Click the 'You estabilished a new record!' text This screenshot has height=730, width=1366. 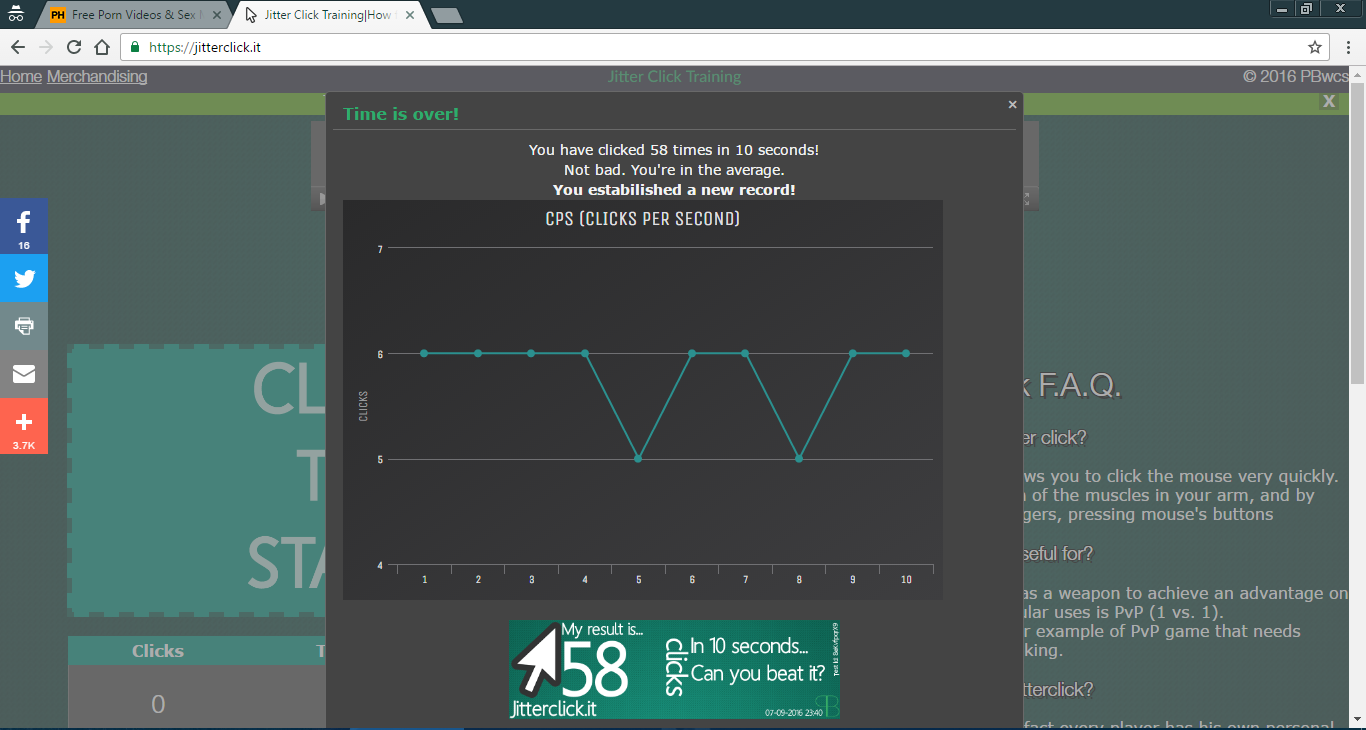[x=674, y=190]
